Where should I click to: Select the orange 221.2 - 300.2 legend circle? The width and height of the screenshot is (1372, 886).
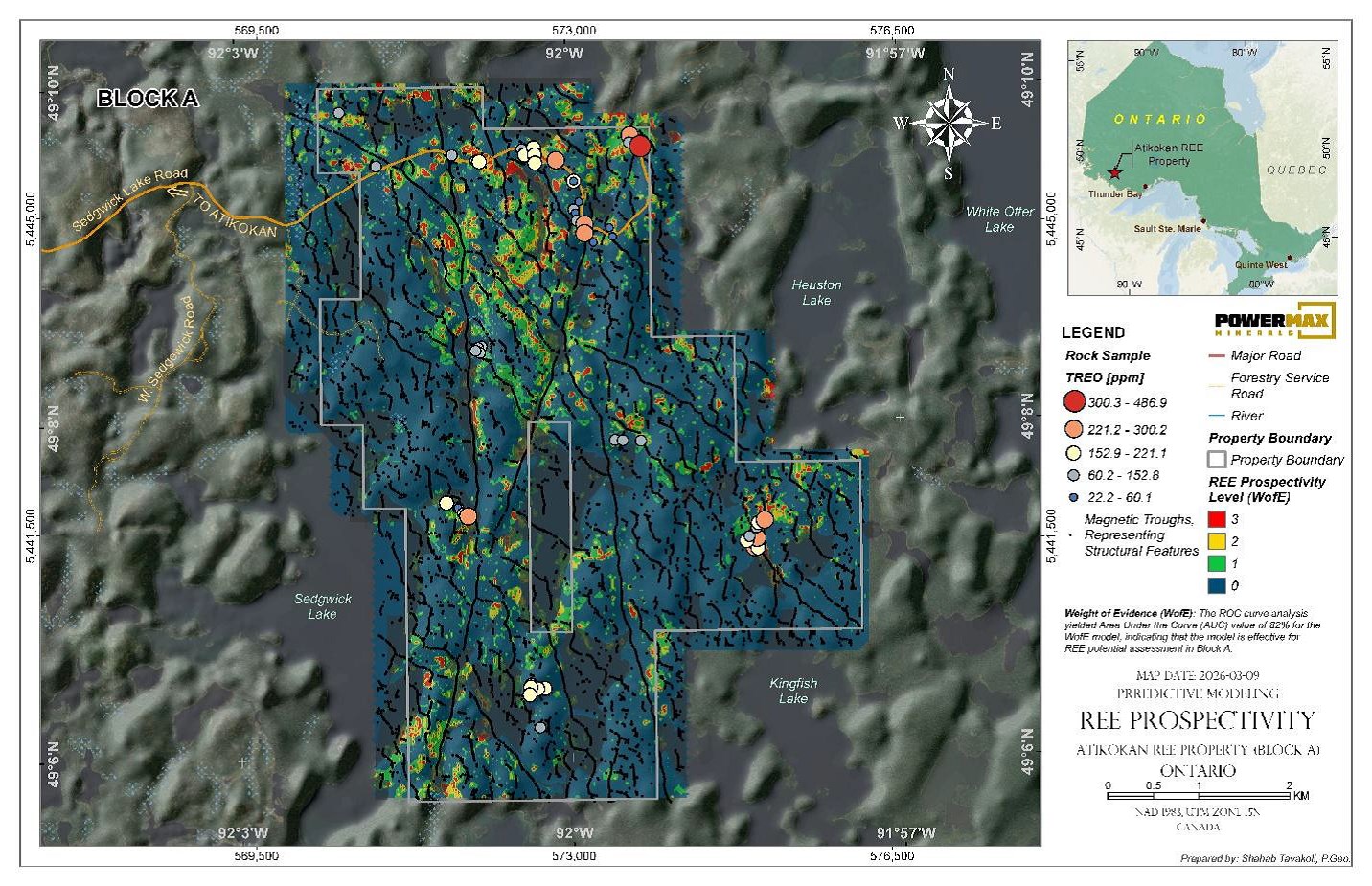[x=1074, y=429]
